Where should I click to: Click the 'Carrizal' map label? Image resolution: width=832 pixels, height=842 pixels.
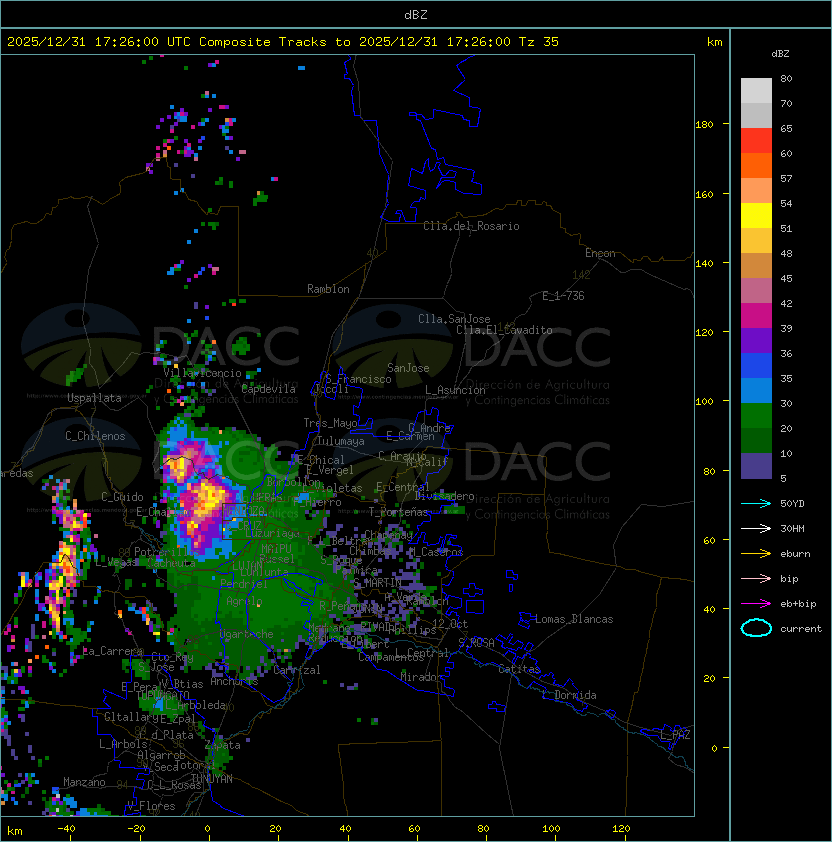coord(296,670)
